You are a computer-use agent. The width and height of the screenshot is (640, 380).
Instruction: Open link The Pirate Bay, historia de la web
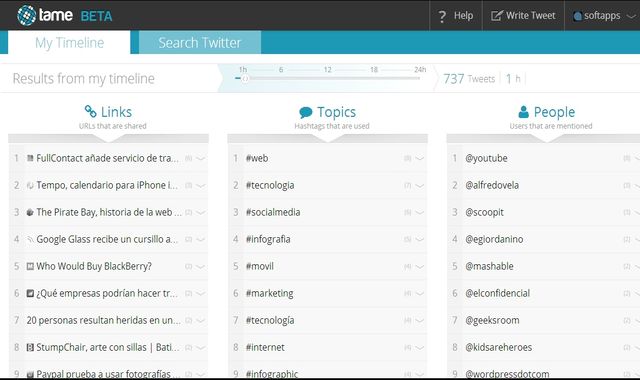[x=109, y=212]
